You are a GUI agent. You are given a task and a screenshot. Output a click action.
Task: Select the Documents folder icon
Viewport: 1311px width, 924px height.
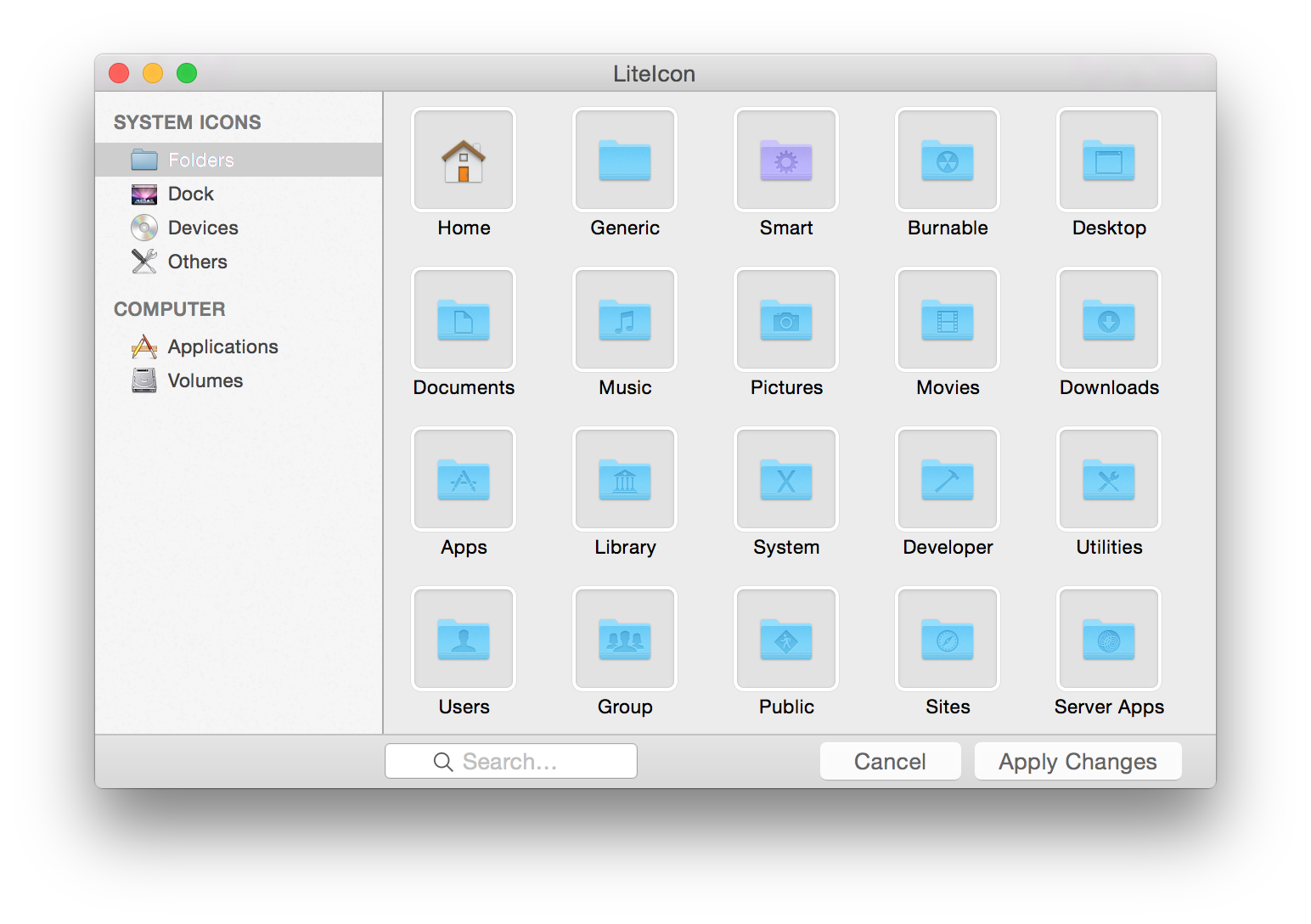[464, 319]
